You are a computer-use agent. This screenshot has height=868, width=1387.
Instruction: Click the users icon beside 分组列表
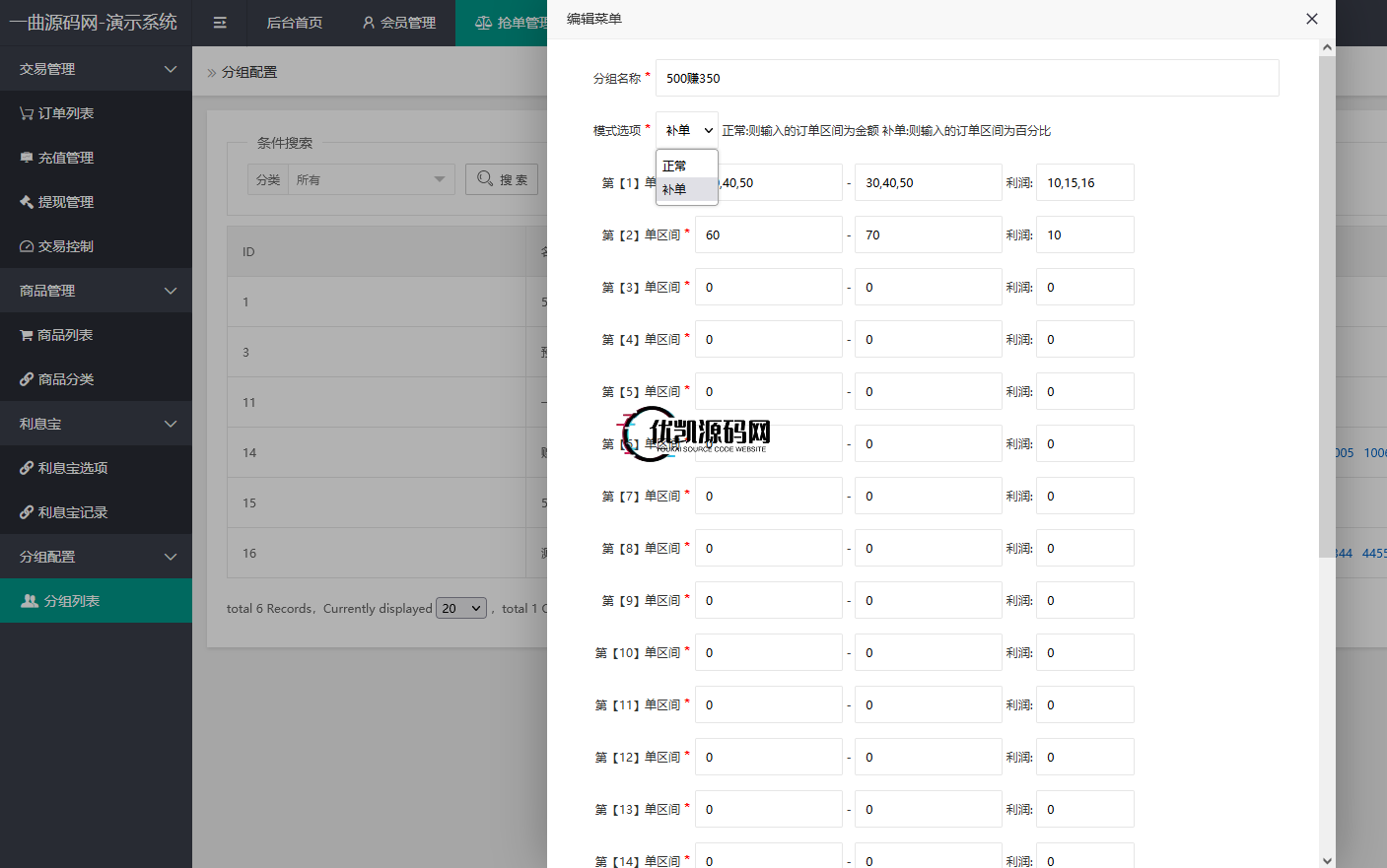click(x=30, y=601)
